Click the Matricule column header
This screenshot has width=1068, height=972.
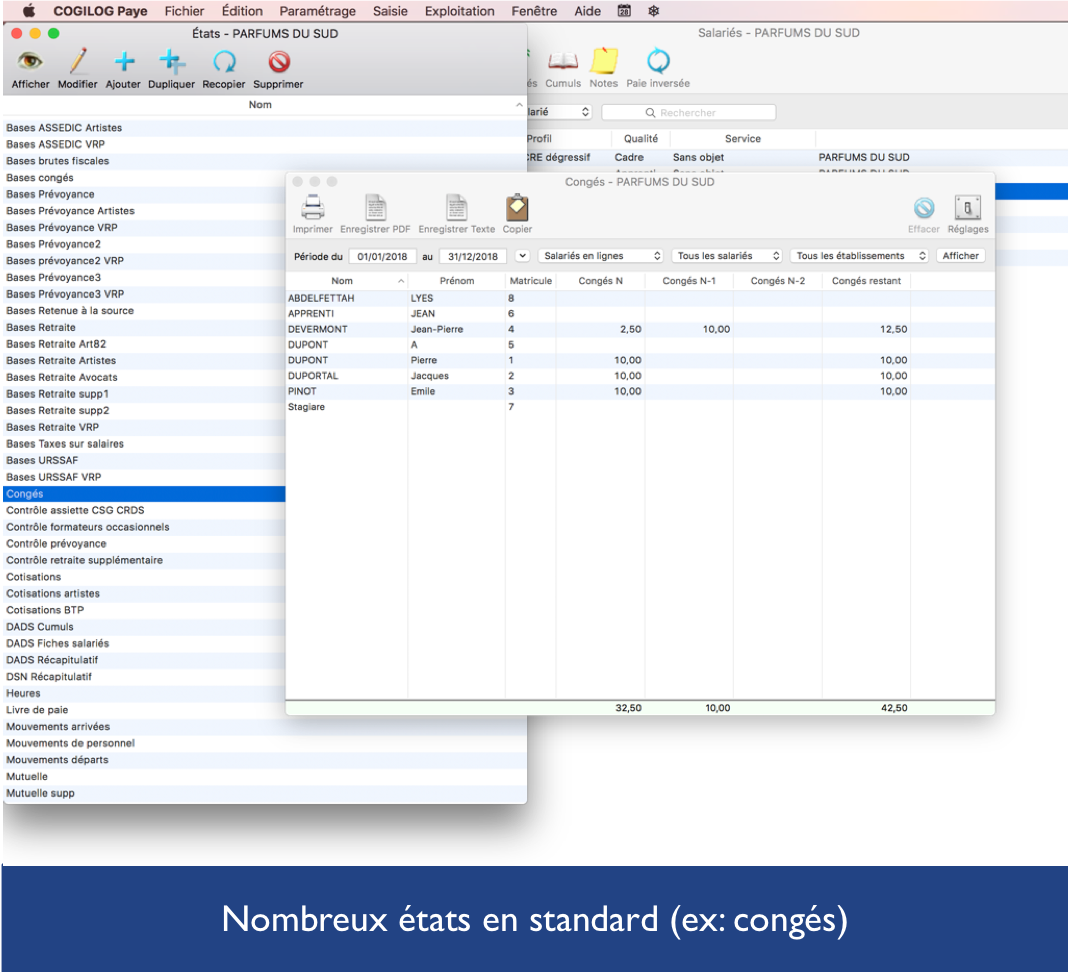(531, 281)
